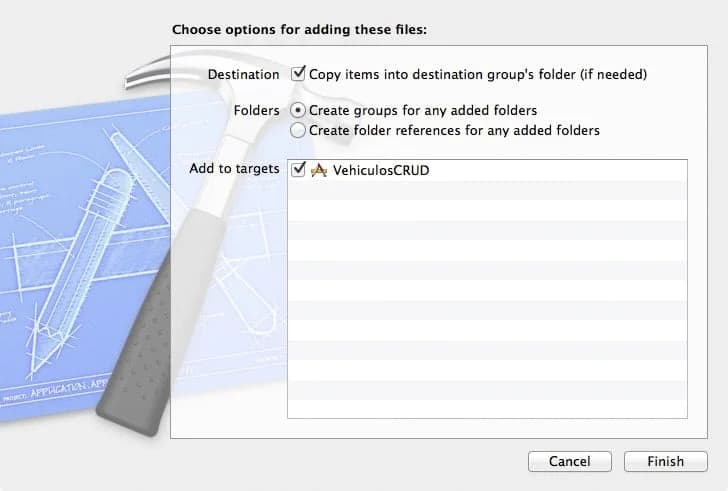
Task: Uncheck the Copy items into destination checkbox
Action: (x=298, y=74)
